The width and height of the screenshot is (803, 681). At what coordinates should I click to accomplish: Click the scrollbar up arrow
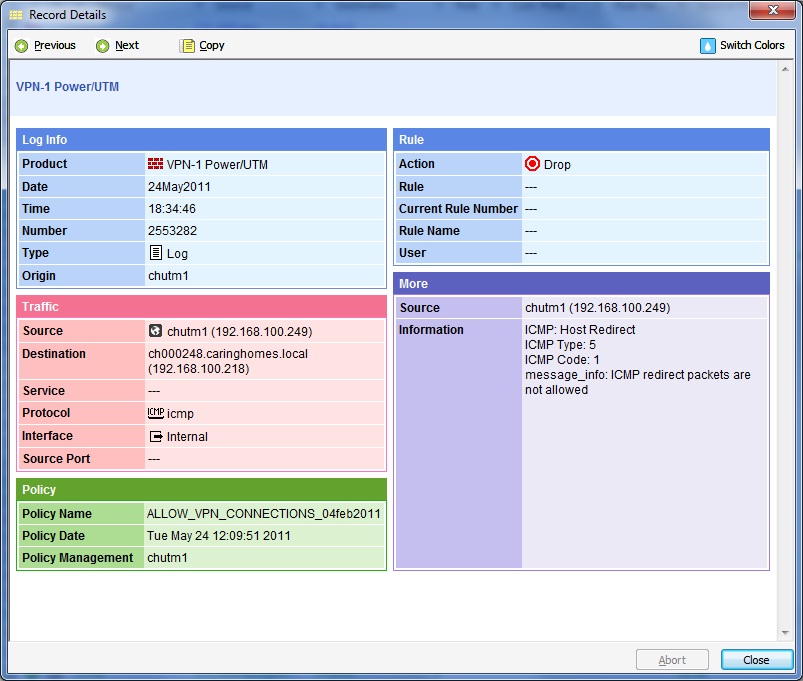pyautogui.click(x=785, y=69)
